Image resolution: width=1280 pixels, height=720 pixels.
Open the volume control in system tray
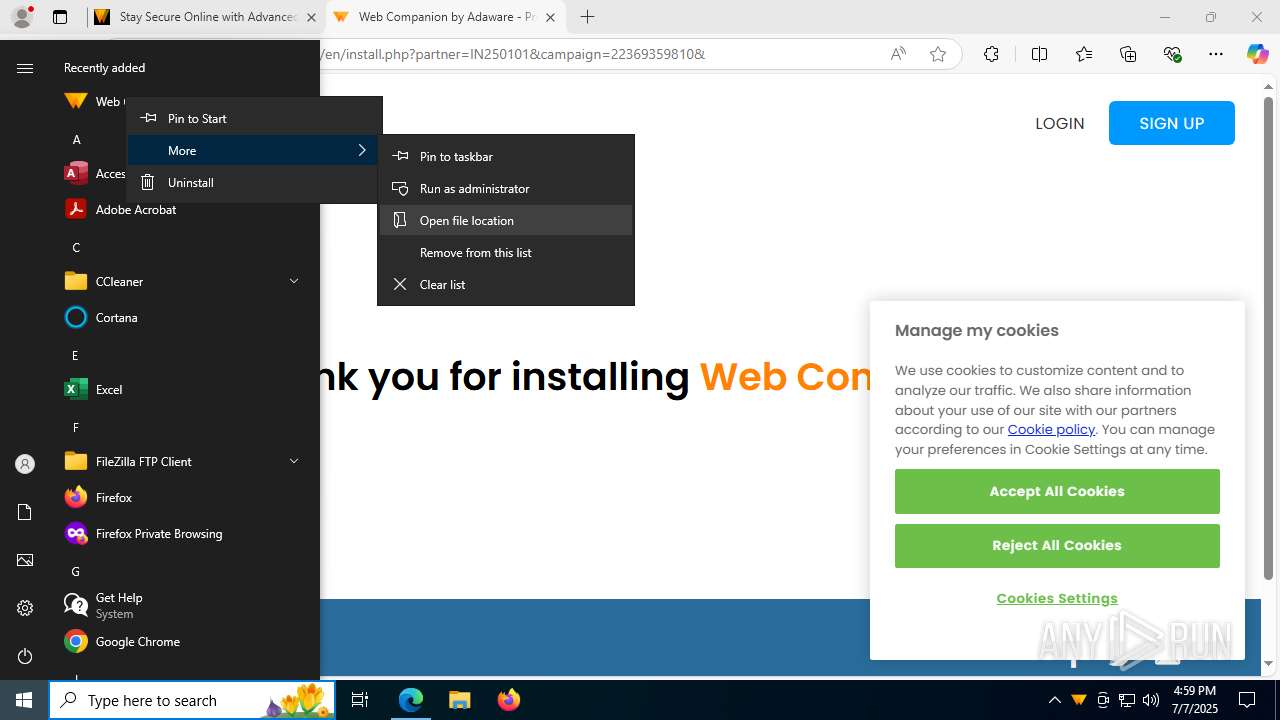coord(1151,700)
